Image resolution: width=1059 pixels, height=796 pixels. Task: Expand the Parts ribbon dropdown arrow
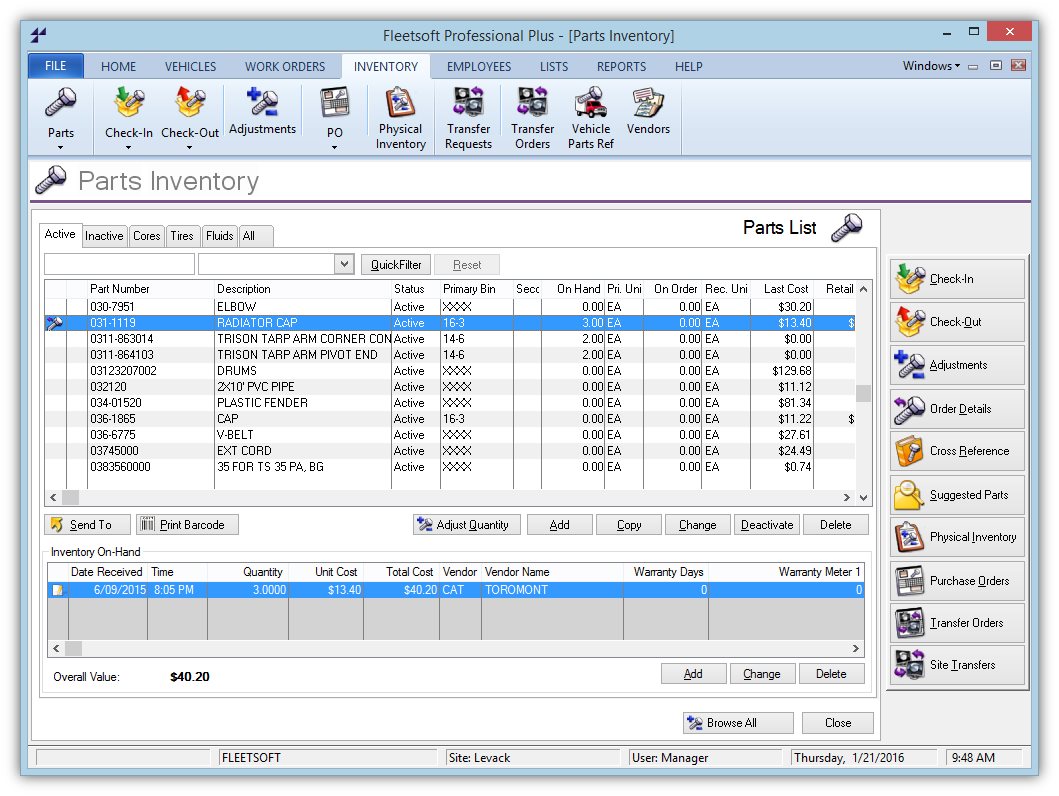[60, 147]
